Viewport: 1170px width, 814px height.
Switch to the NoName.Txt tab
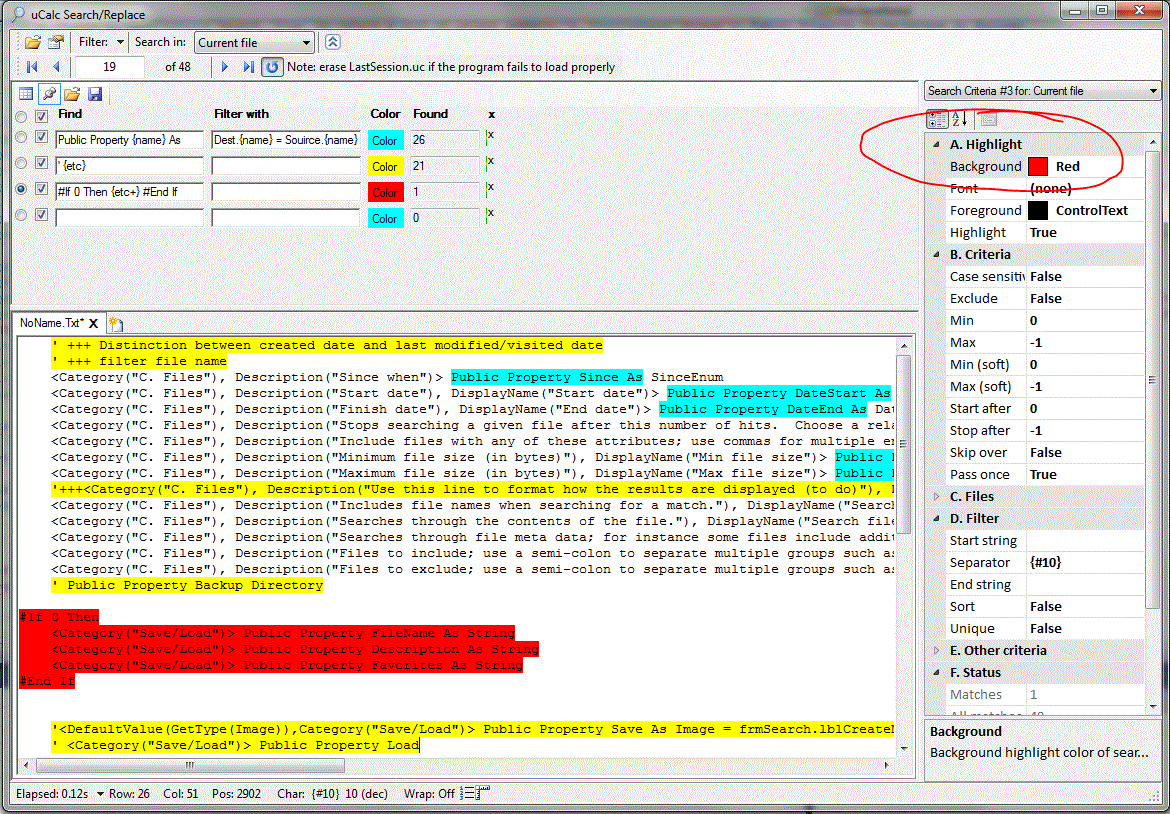tap(52, 323)
